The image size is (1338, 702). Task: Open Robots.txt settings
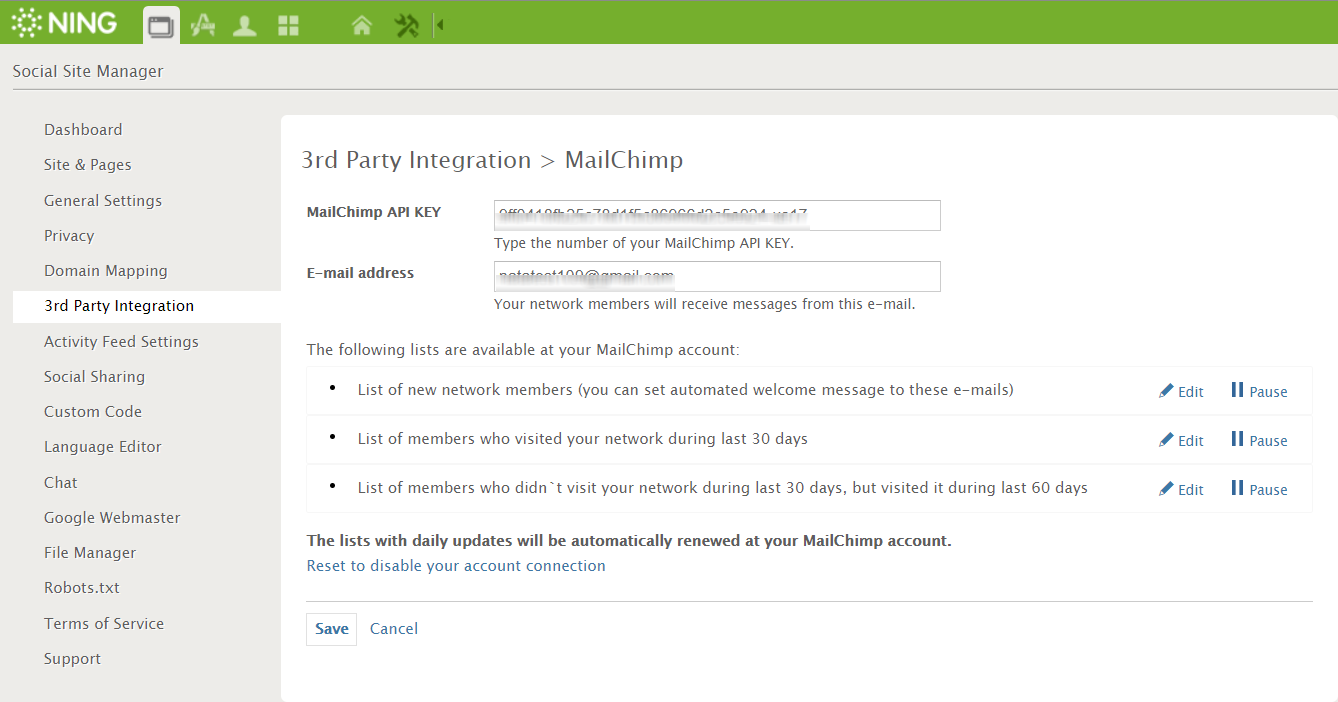[x=82, y=588]
